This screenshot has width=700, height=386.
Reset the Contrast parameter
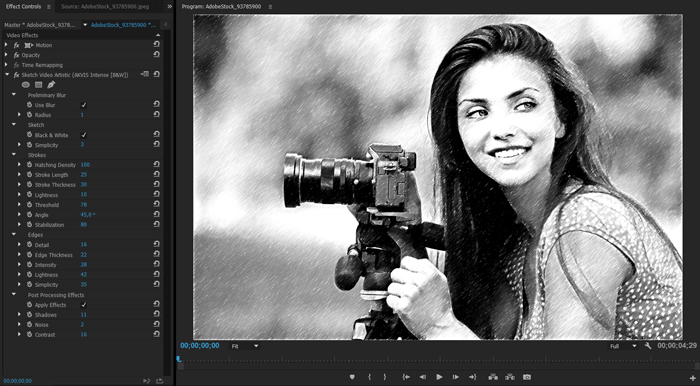[157, 334]
